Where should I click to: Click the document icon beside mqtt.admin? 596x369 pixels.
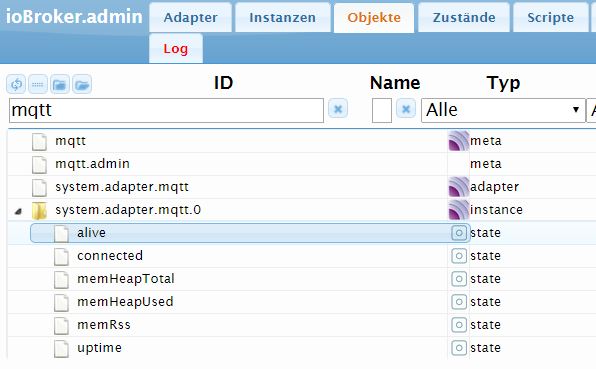(39, 165)
